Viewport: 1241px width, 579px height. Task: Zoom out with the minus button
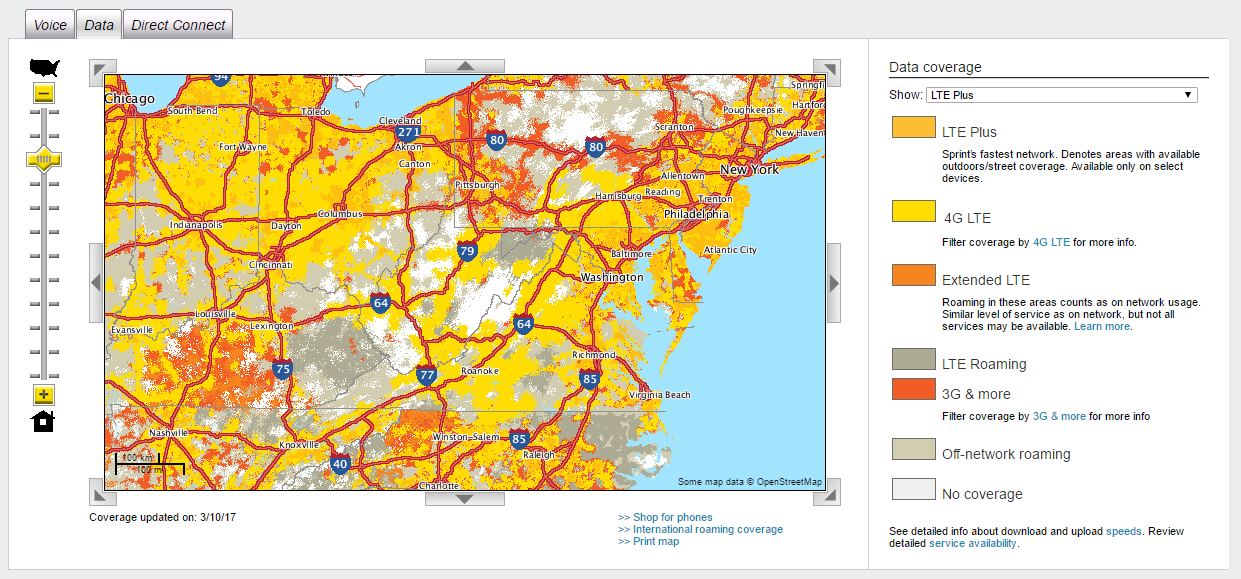pyautogui.click(x=44, y=94)
